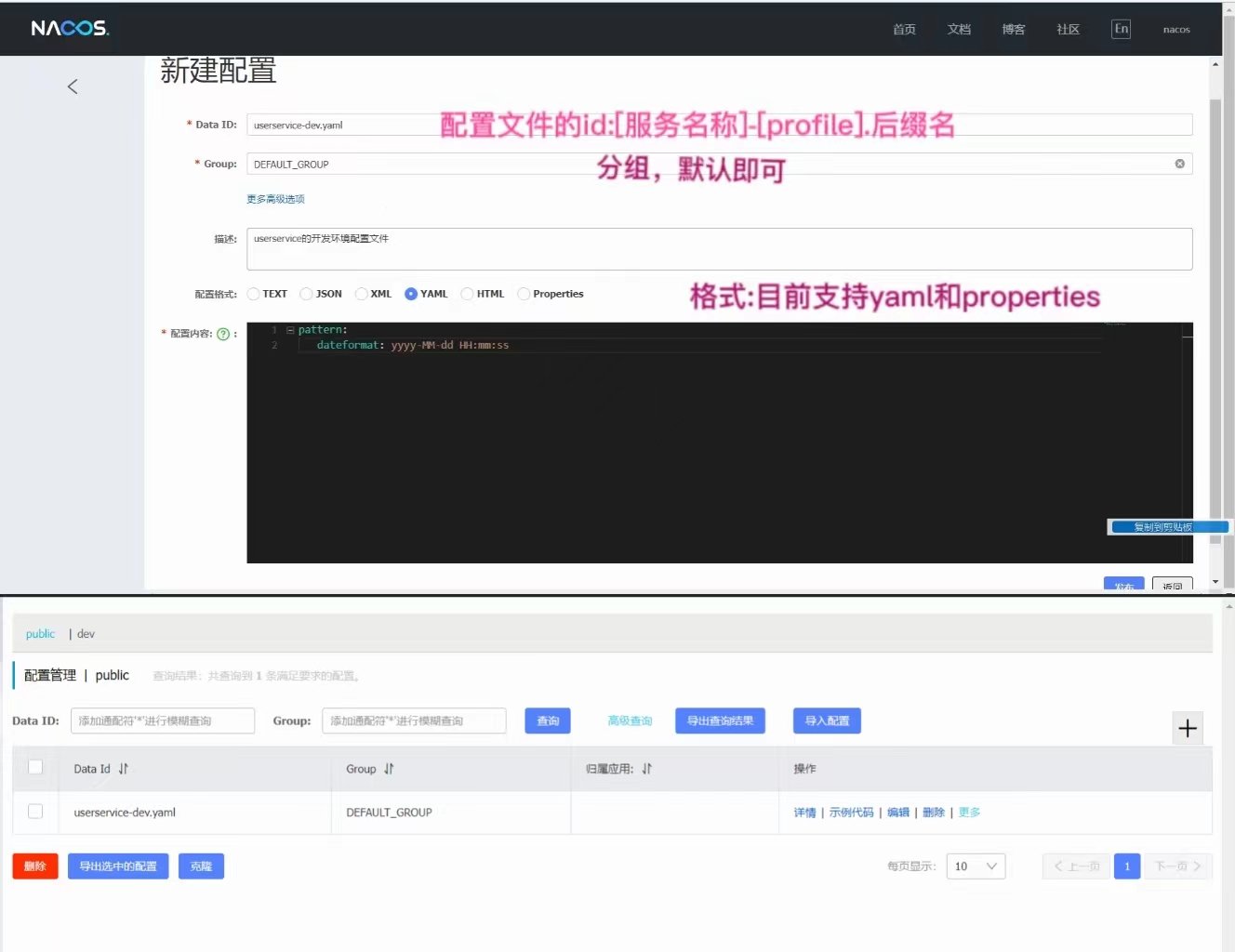The width and height of the screenshot is (1235, 952).
Task: Check the userservice-dev.yaml row checkbox
Action: click(x=34, y=811)
